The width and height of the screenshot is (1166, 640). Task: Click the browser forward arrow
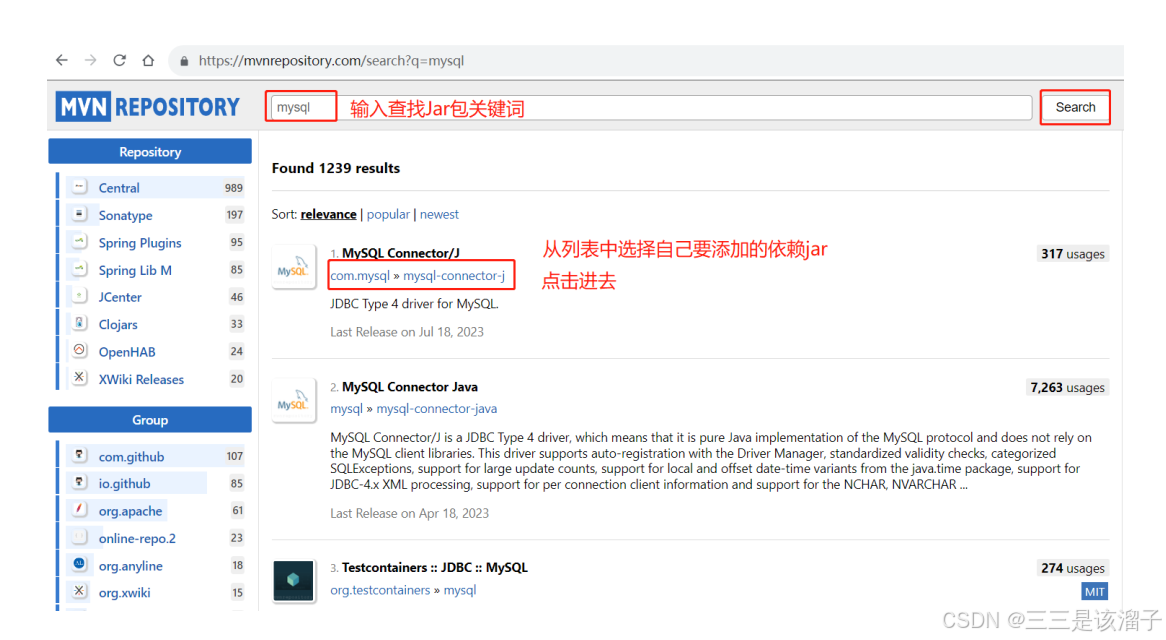pyautogui.click(x=91, y=60)
